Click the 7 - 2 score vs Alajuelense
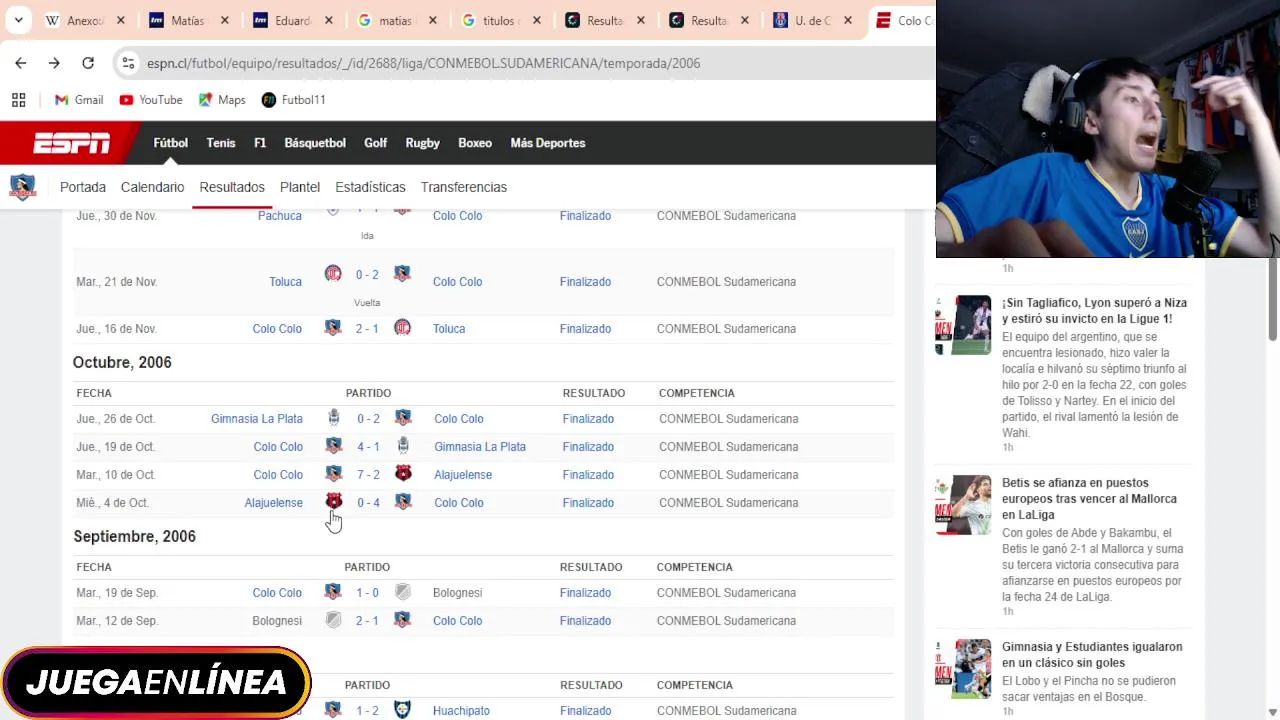 (368, 475)
